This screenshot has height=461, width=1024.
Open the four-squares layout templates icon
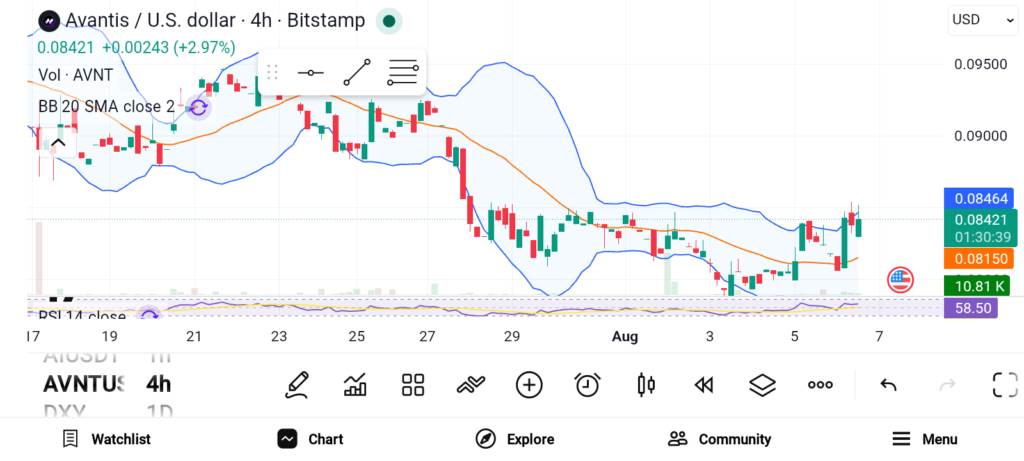point(413,385)
